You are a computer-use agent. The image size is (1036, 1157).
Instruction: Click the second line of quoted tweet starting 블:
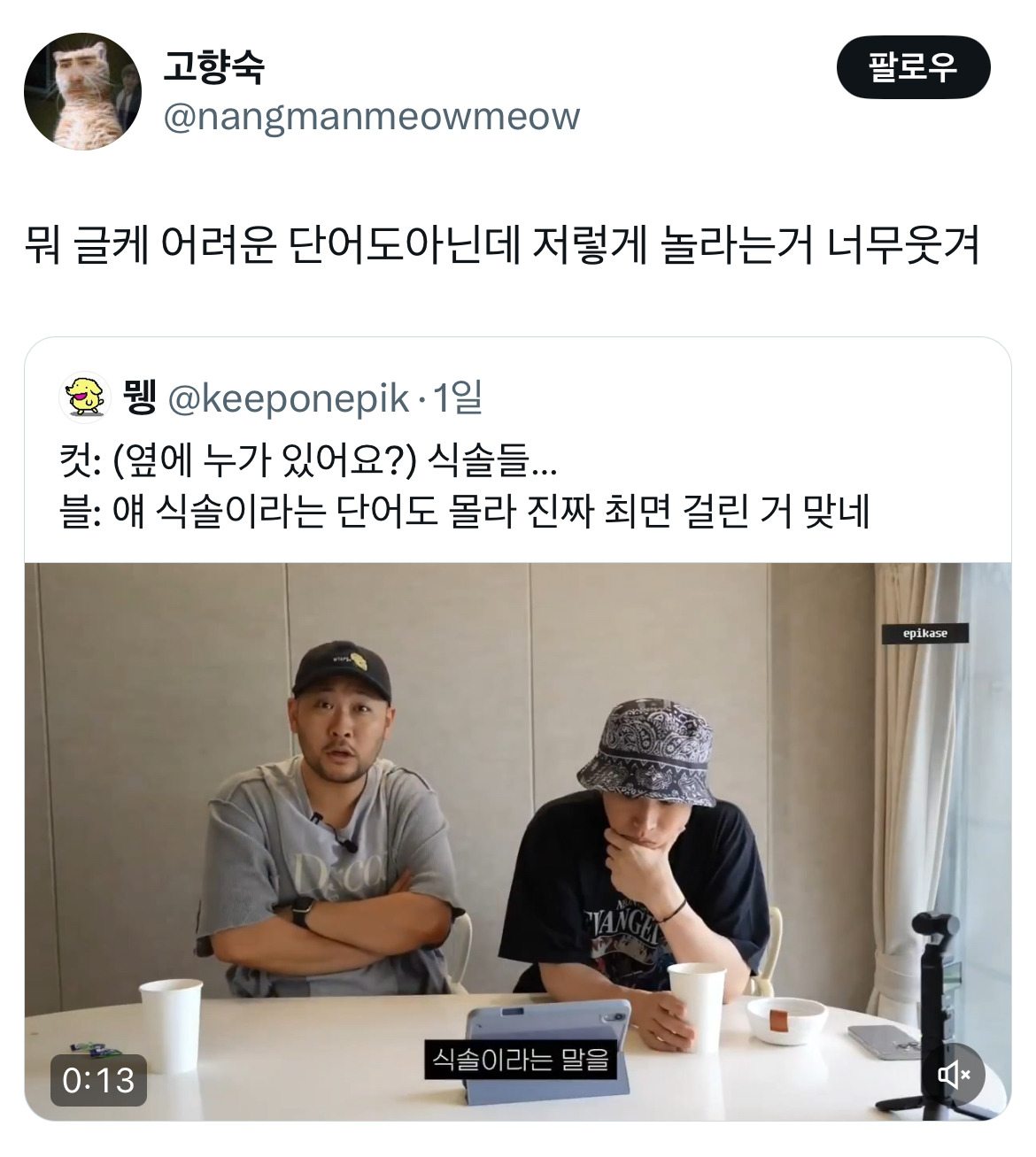coord(465,511)
